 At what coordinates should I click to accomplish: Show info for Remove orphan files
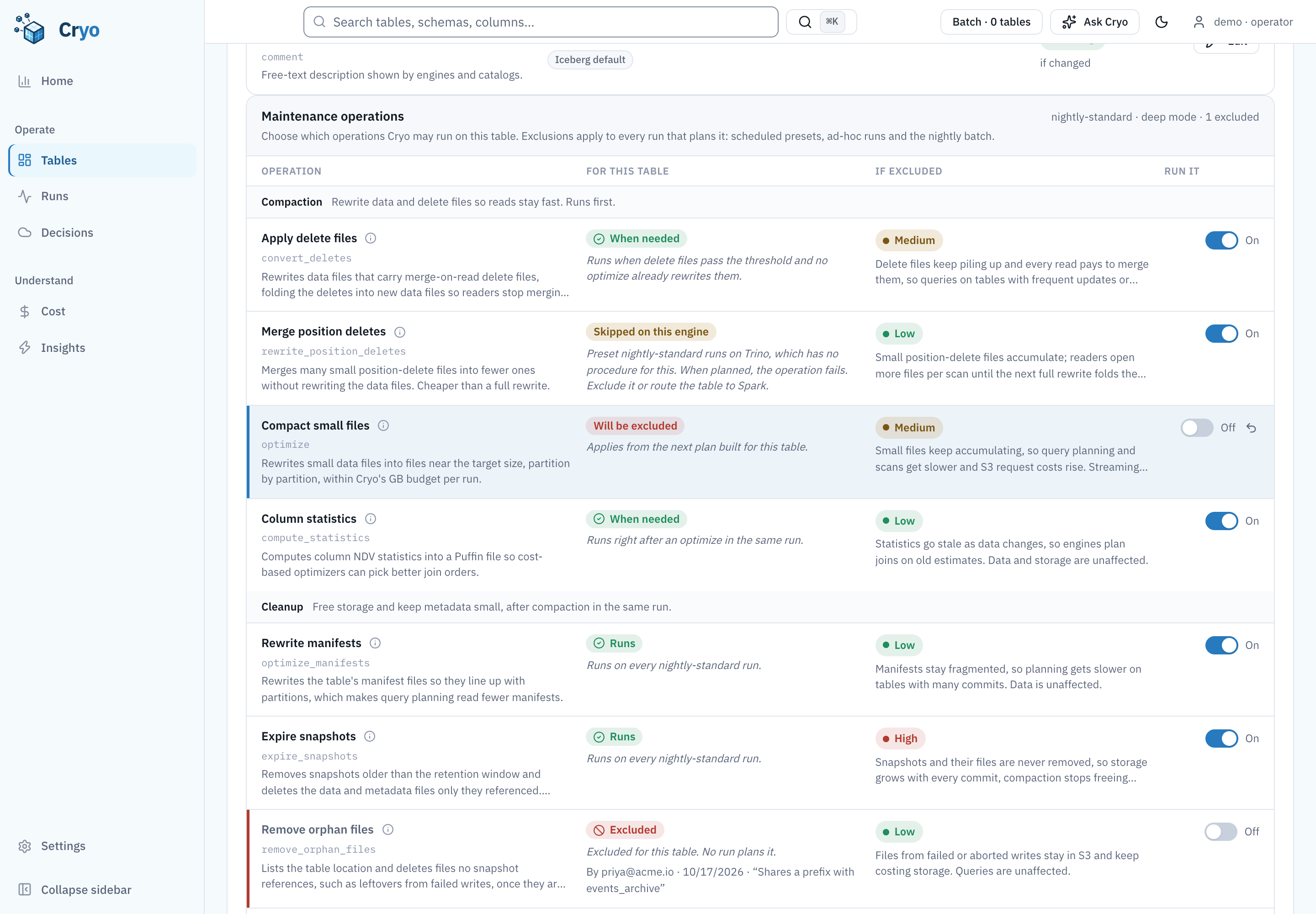click(x=387, y=830)
